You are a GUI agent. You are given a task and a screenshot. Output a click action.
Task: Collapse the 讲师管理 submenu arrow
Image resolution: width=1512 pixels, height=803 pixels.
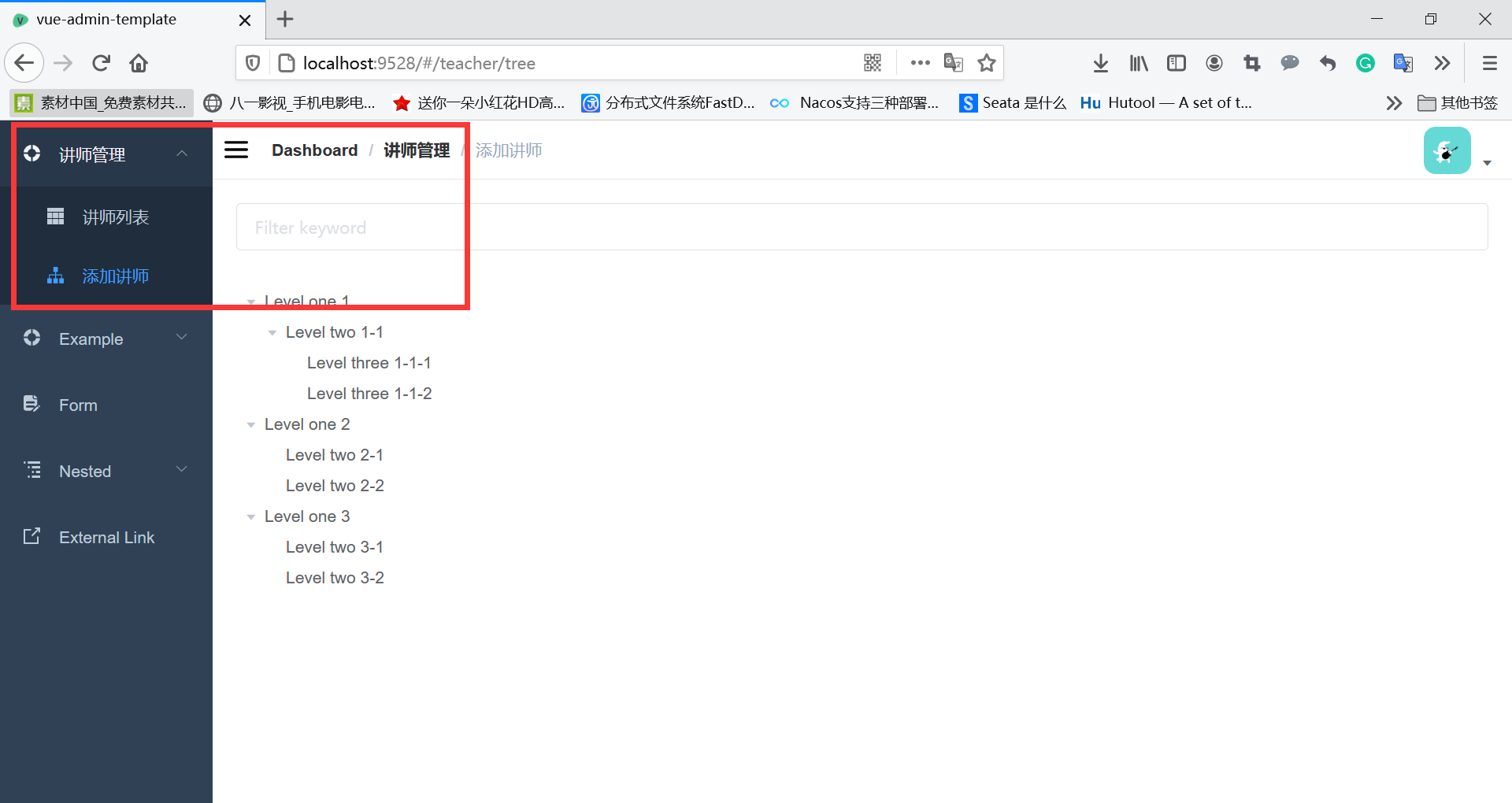[x=182, y=154]
